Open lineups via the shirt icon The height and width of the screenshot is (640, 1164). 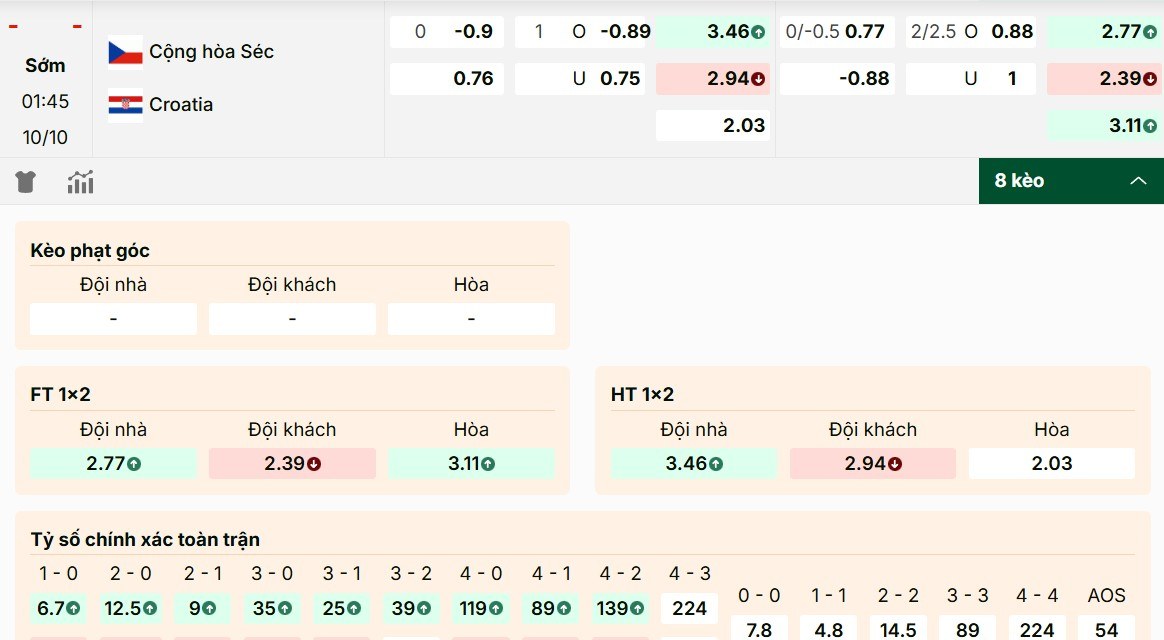[25, 181]
